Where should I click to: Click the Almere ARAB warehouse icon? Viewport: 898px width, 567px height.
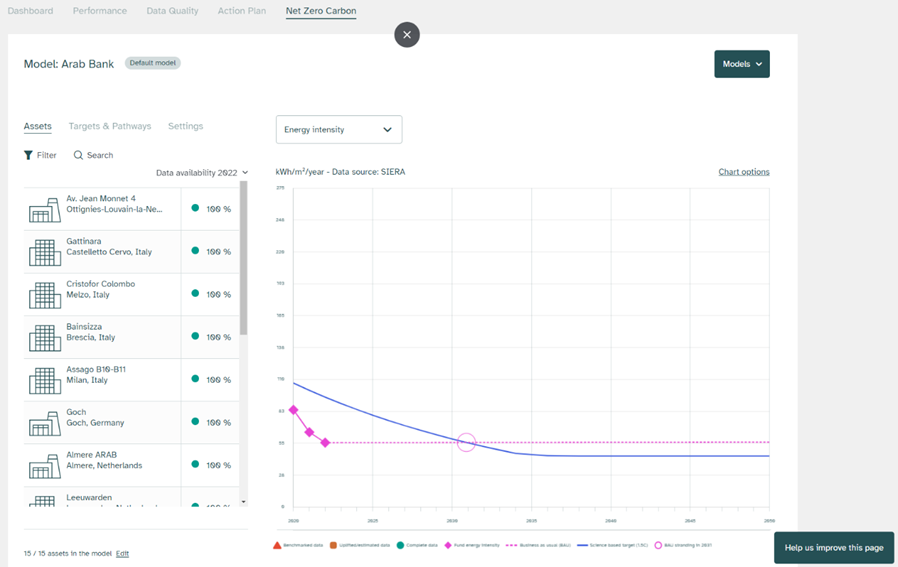click(x=44, y=466)
